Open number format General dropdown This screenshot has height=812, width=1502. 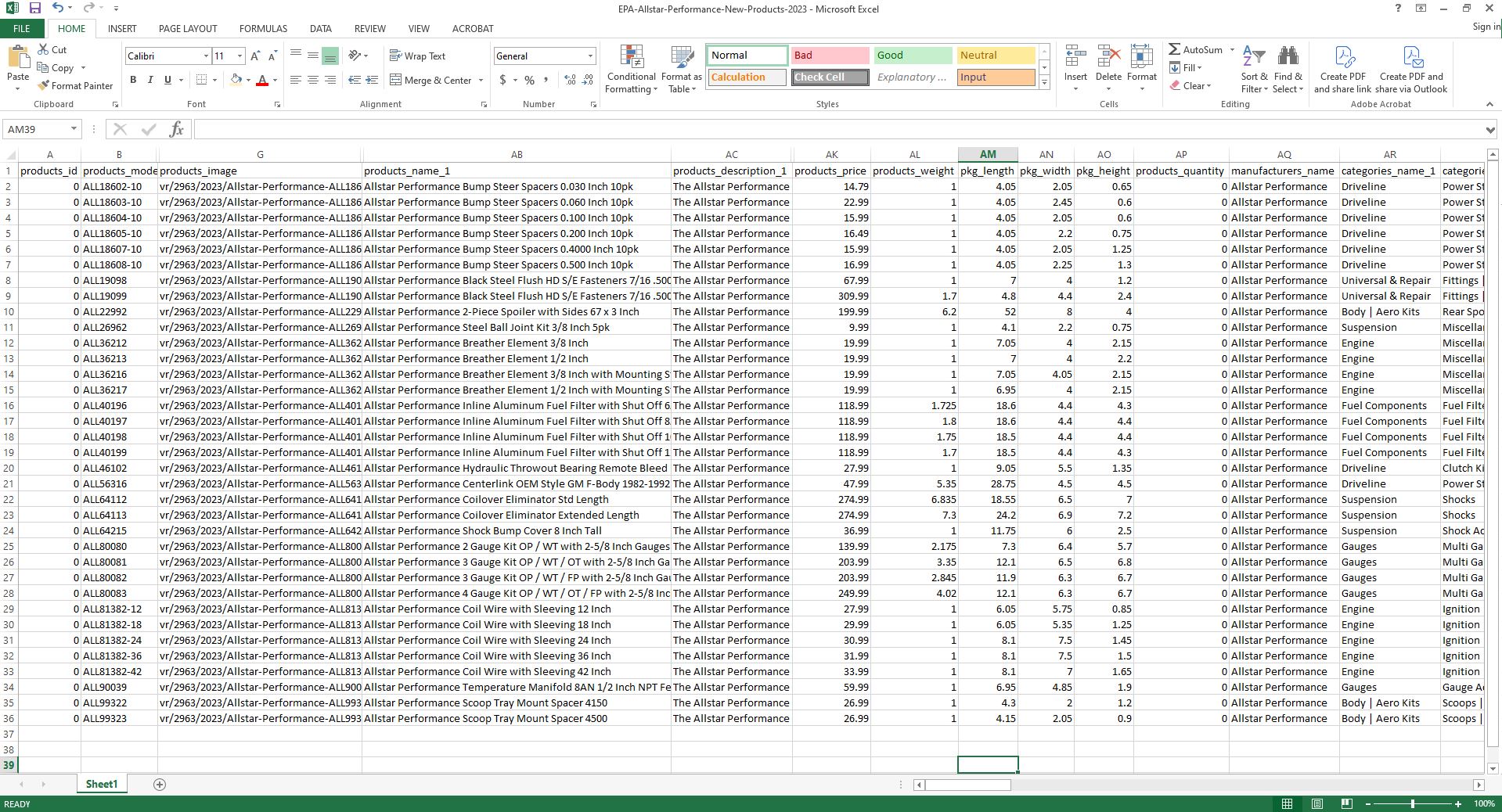coord(590,56)
